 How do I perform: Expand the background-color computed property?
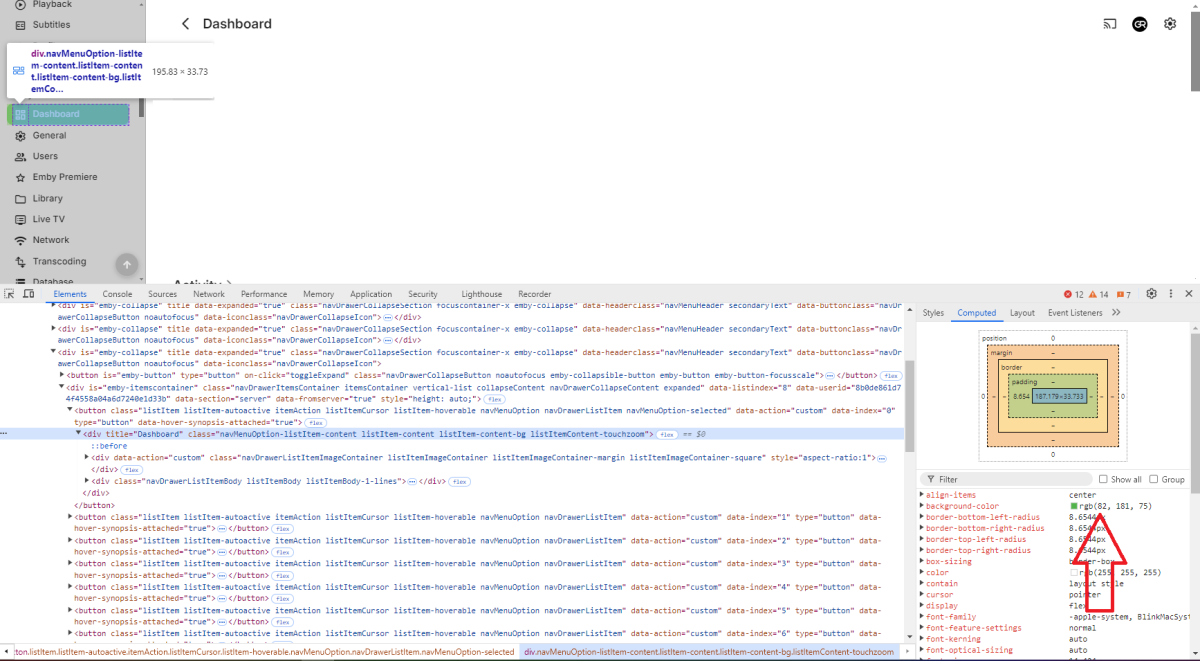922,506
